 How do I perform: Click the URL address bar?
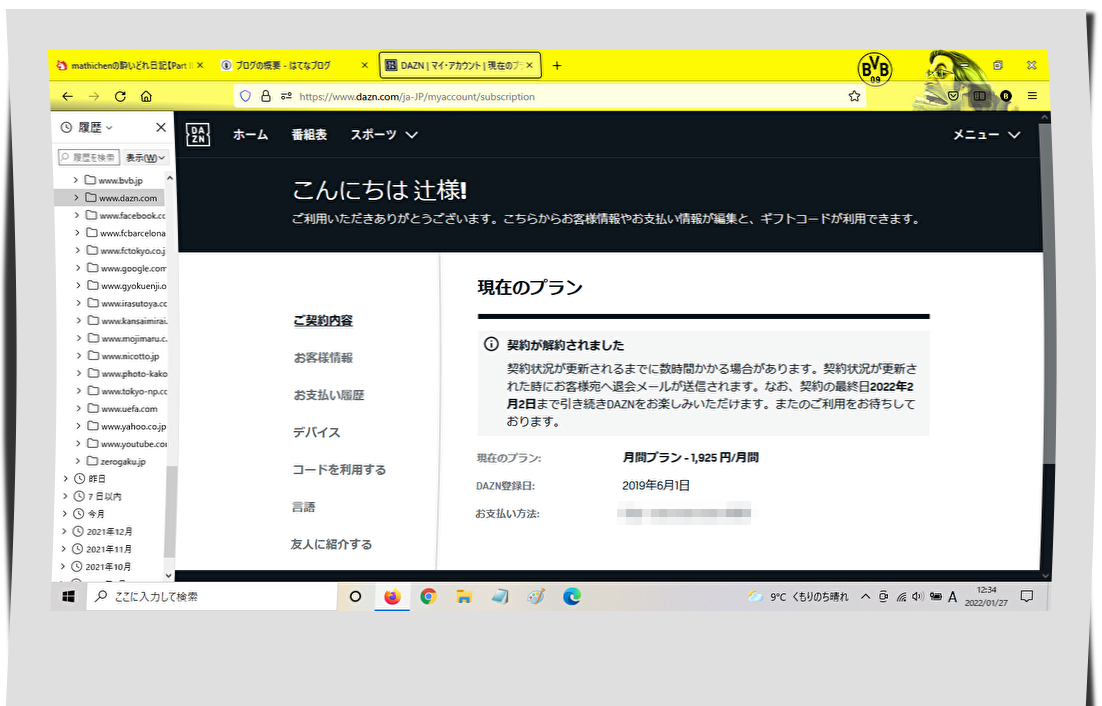coord(548,96)
